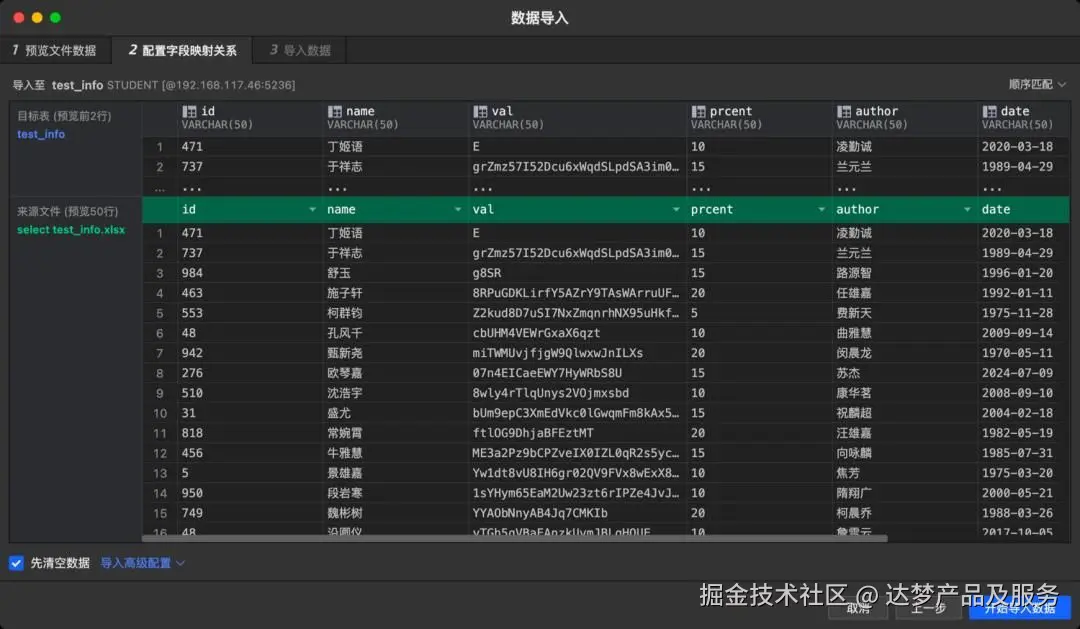The height and width of the screenshot is (629, 1080).
Task: Click author cell 苏杰 in row 8
Action: tap(848, 373)
